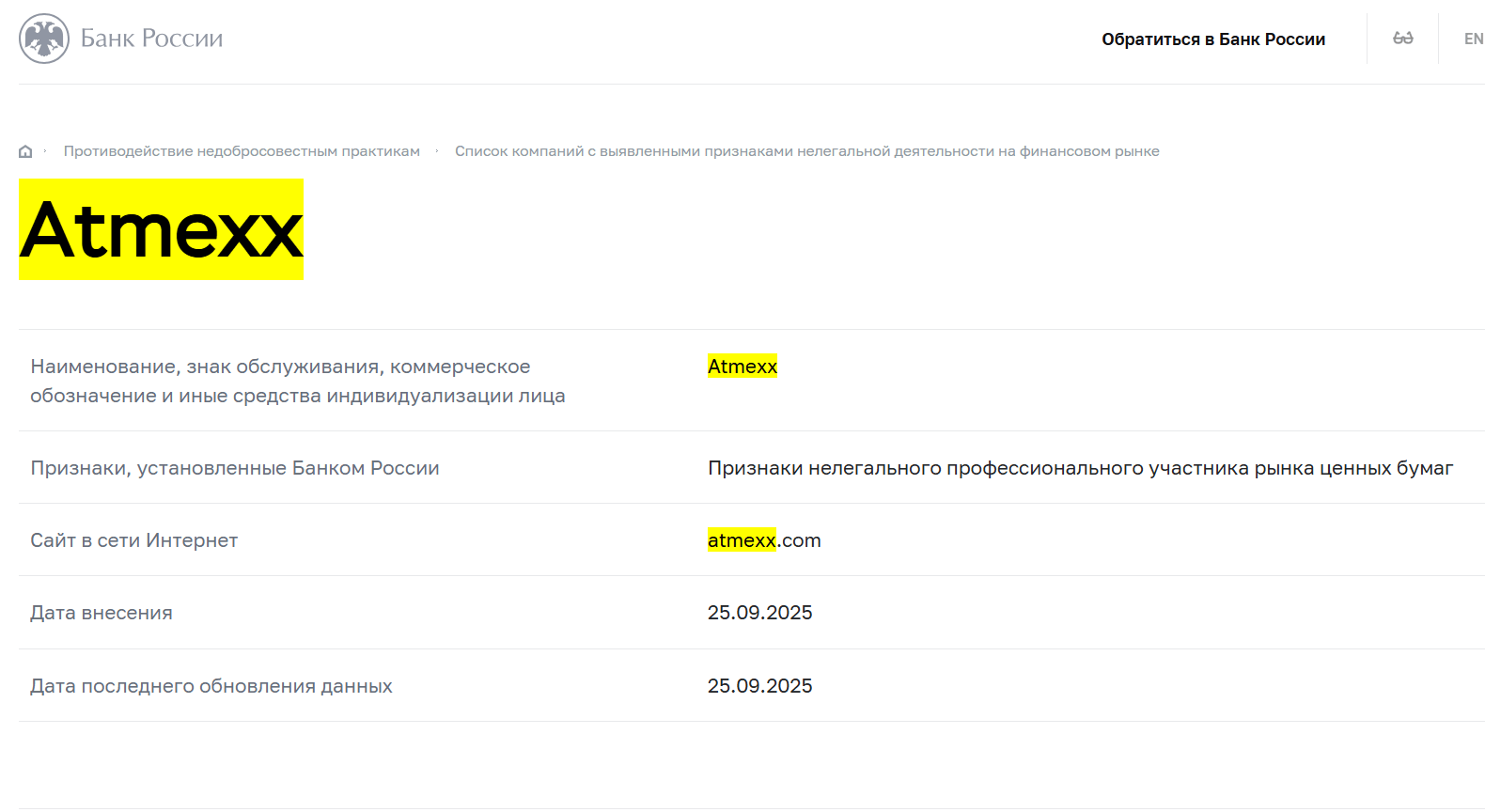Toggle the visually impaired glasses icon
This screenshot has height=812, width=1485.
point(1403,39)
